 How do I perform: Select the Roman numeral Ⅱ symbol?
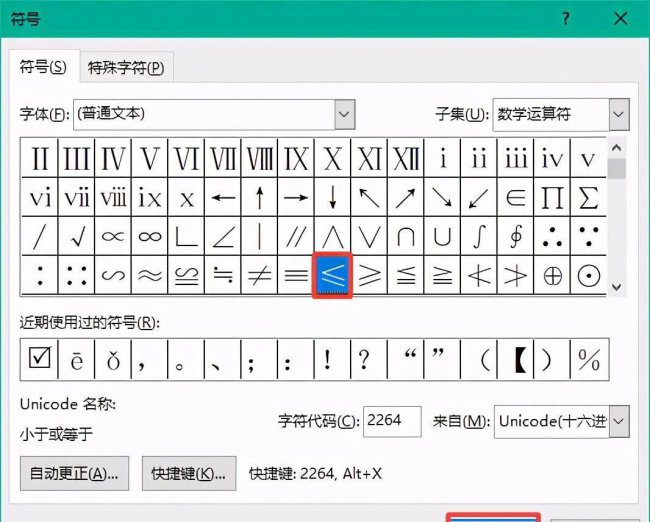pos(40,158)
